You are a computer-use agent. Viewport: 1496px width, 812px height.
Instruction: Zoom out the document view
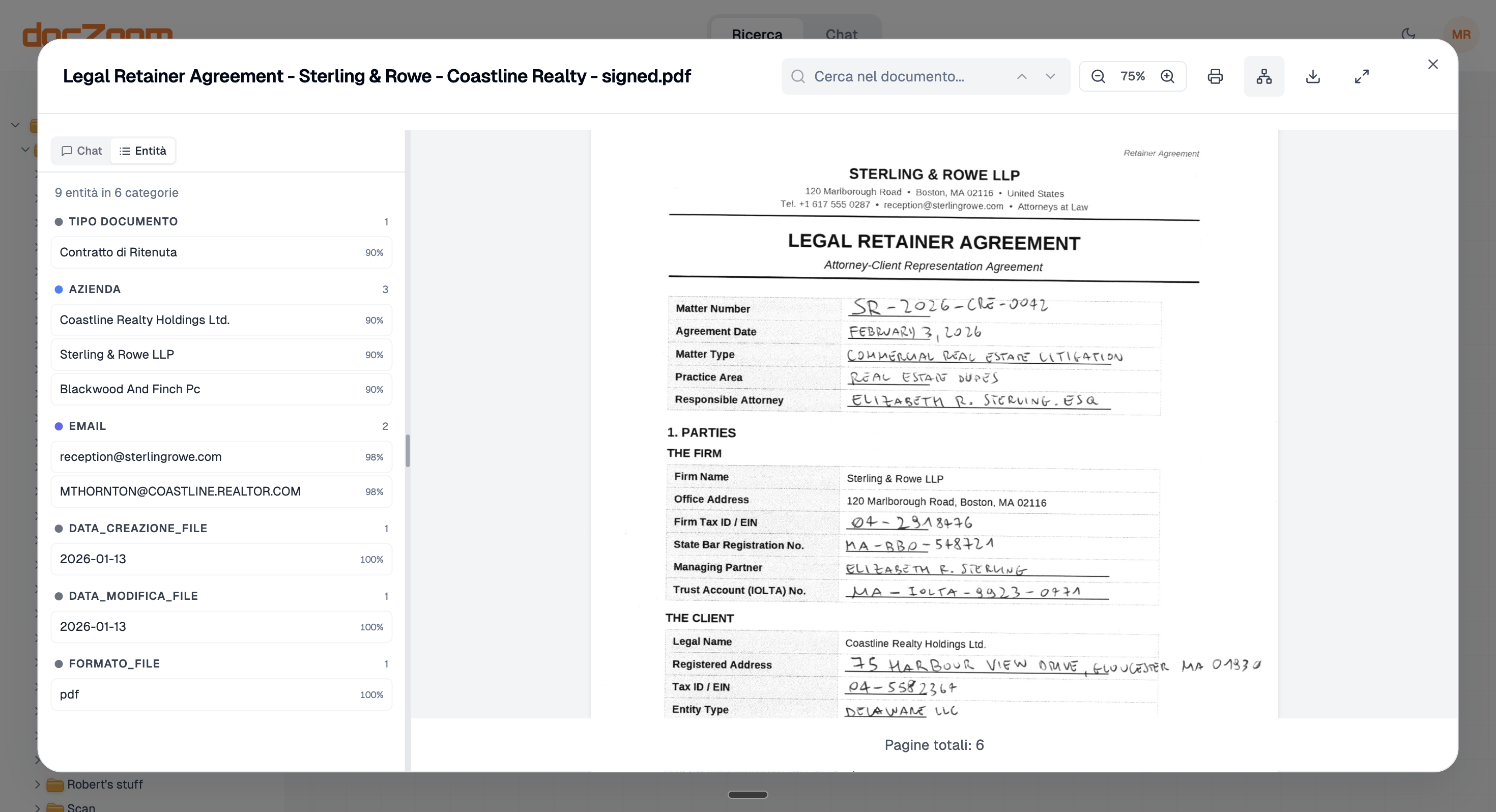[x=1098, y=76]
